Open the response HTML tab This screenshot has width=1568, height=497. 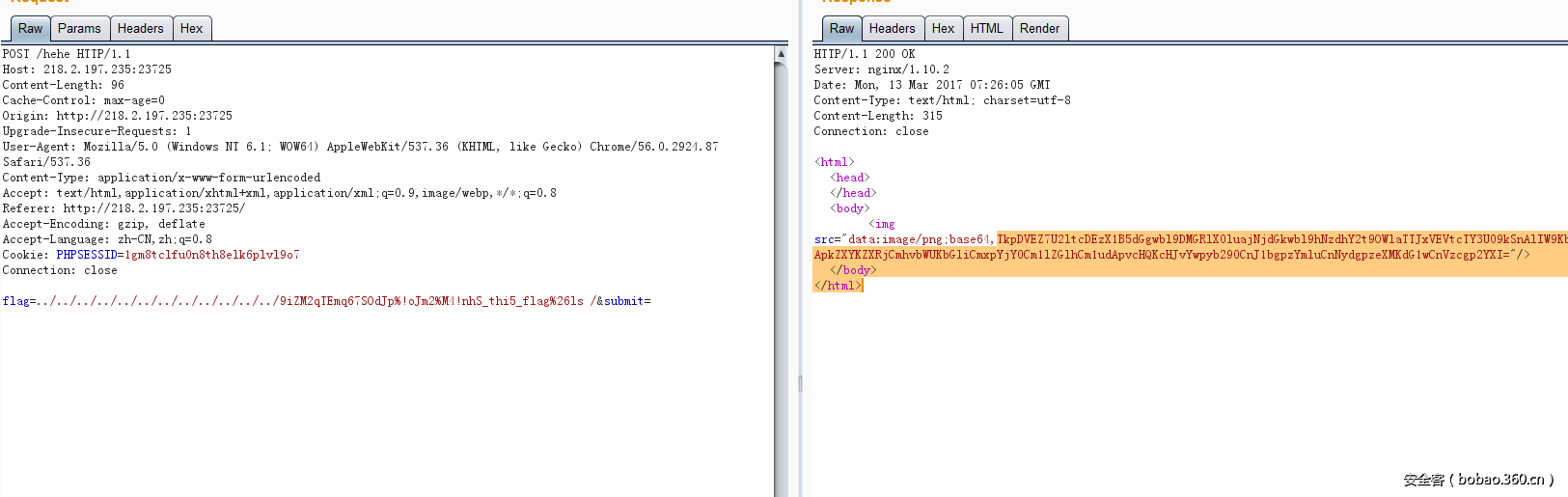(986, 29)
